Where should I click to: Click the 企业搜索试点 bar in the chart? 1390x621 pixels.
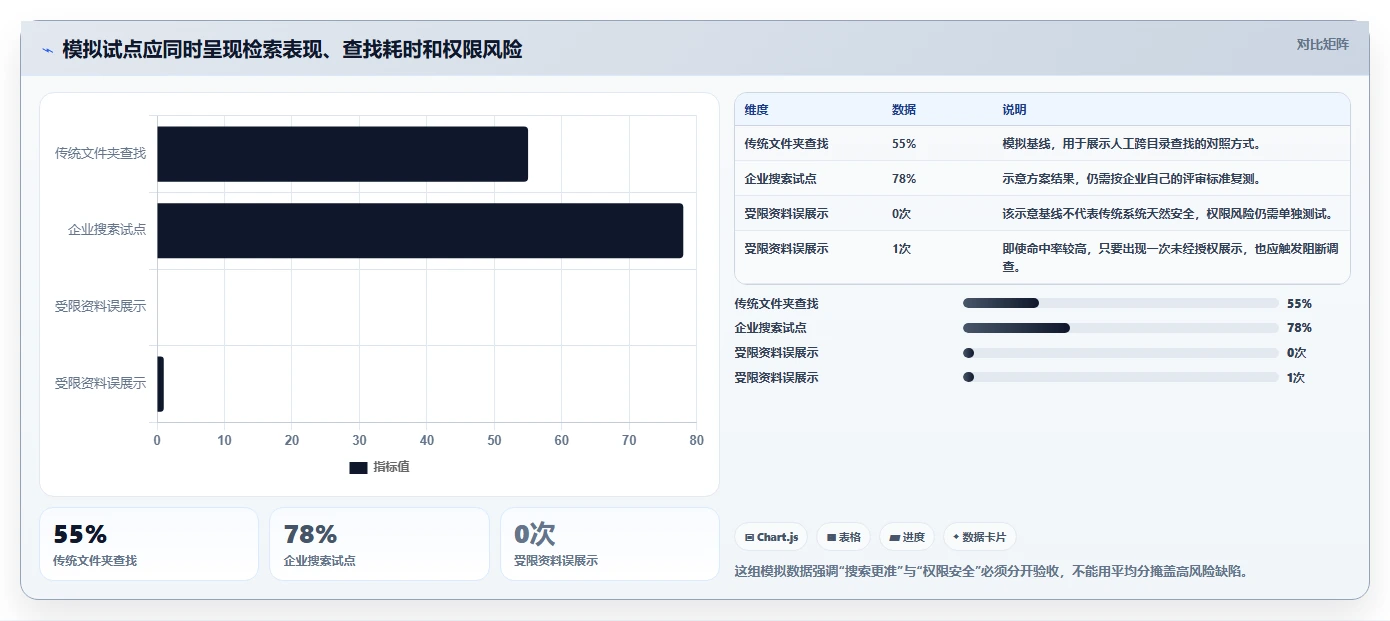pos(420,231)
